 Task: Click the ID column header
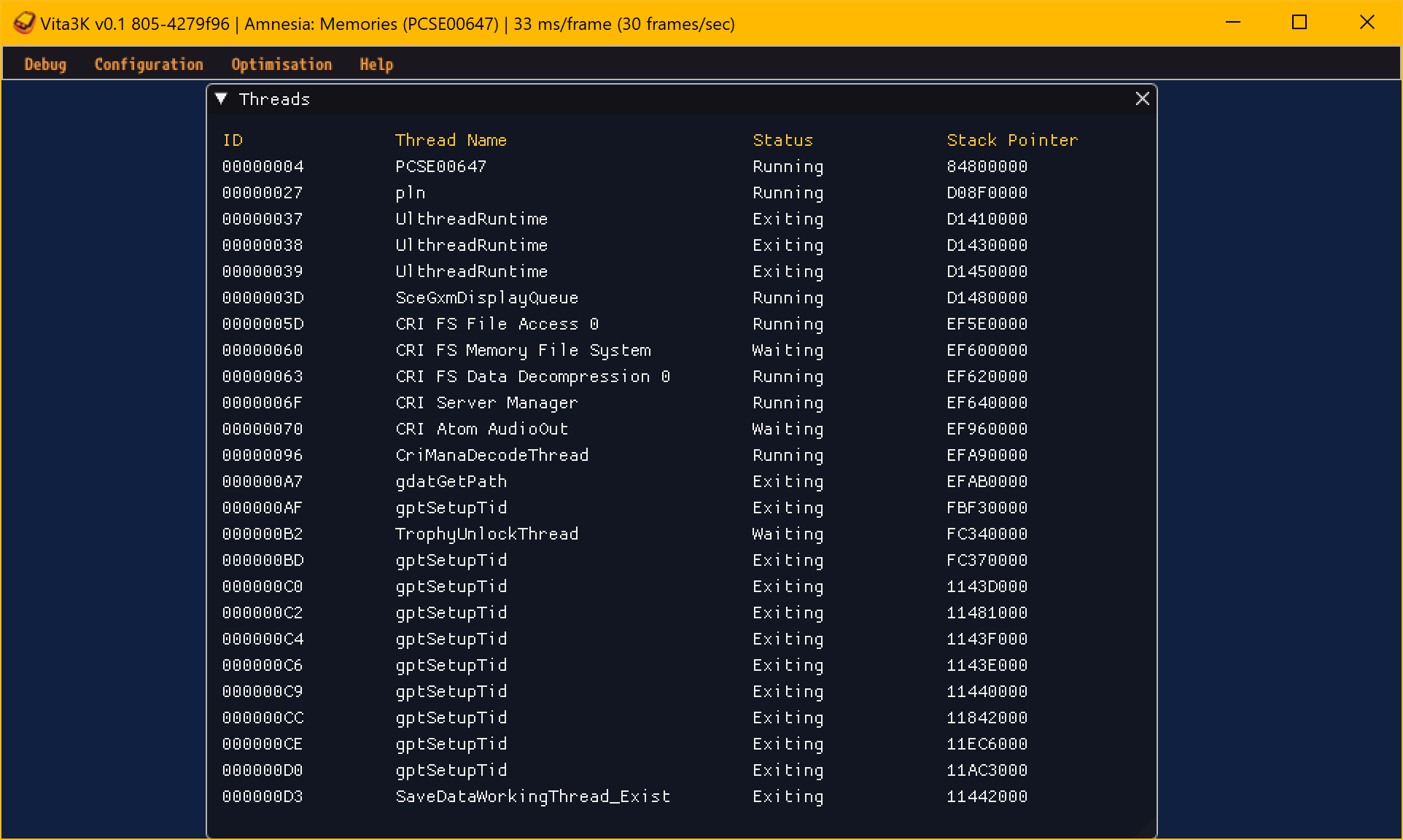pyautogui.click(x=233, y=140)
